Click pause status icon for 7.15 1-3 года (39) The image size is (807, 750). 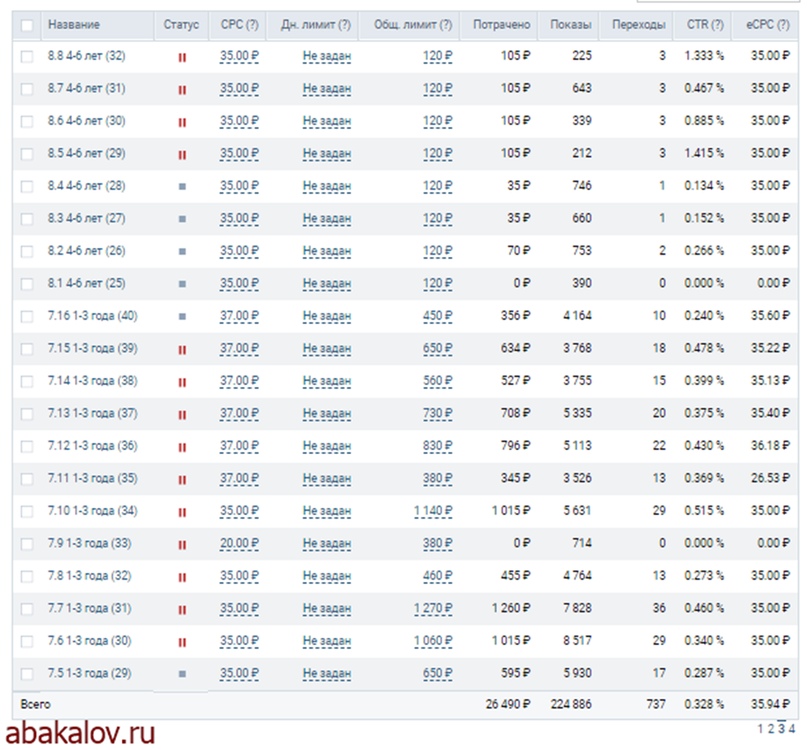coord(182,350)
